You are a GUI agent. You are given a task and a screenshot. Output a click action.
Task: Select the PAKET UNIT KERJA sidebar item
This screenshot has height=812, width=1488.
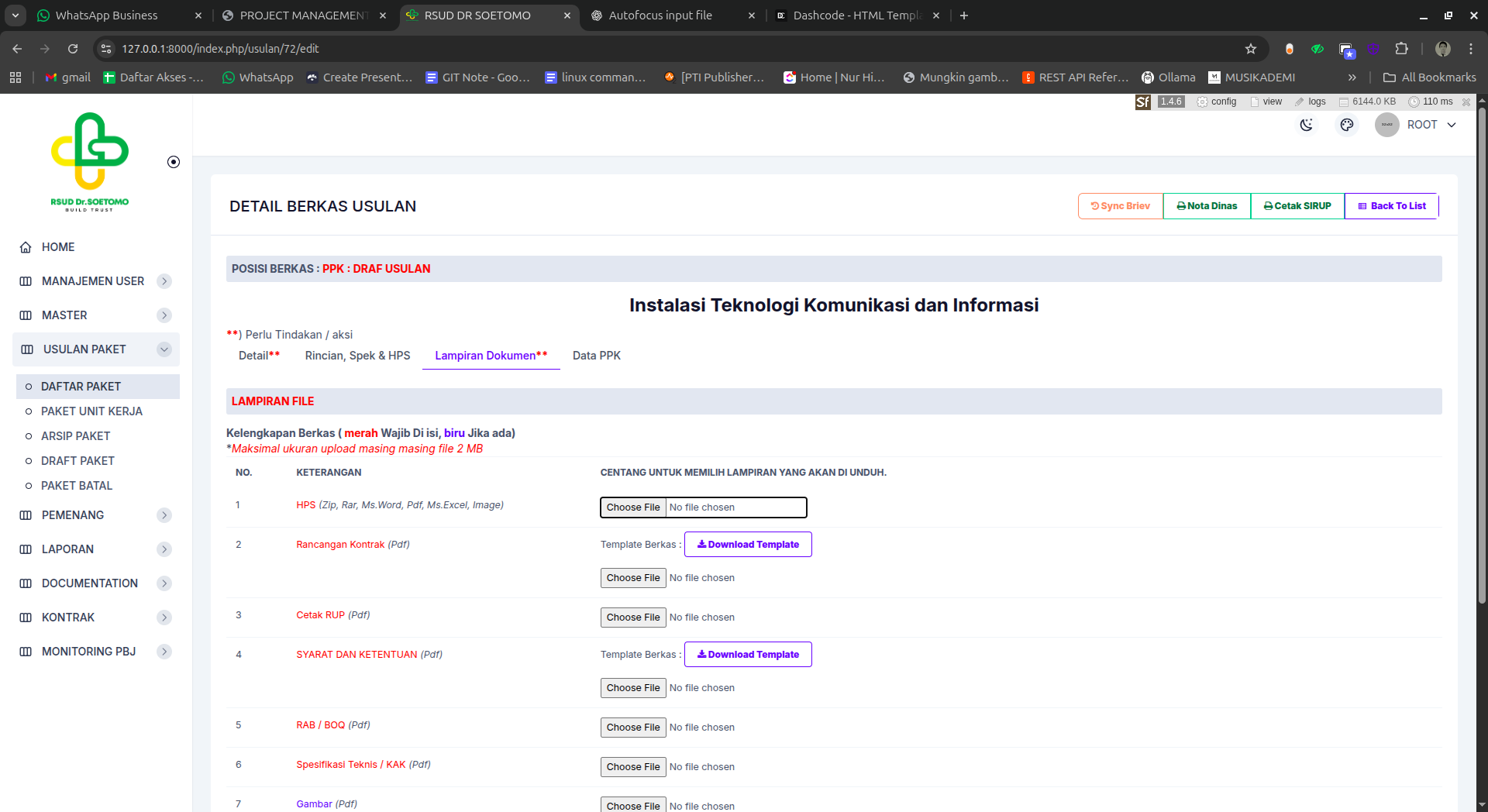(91, 411)
